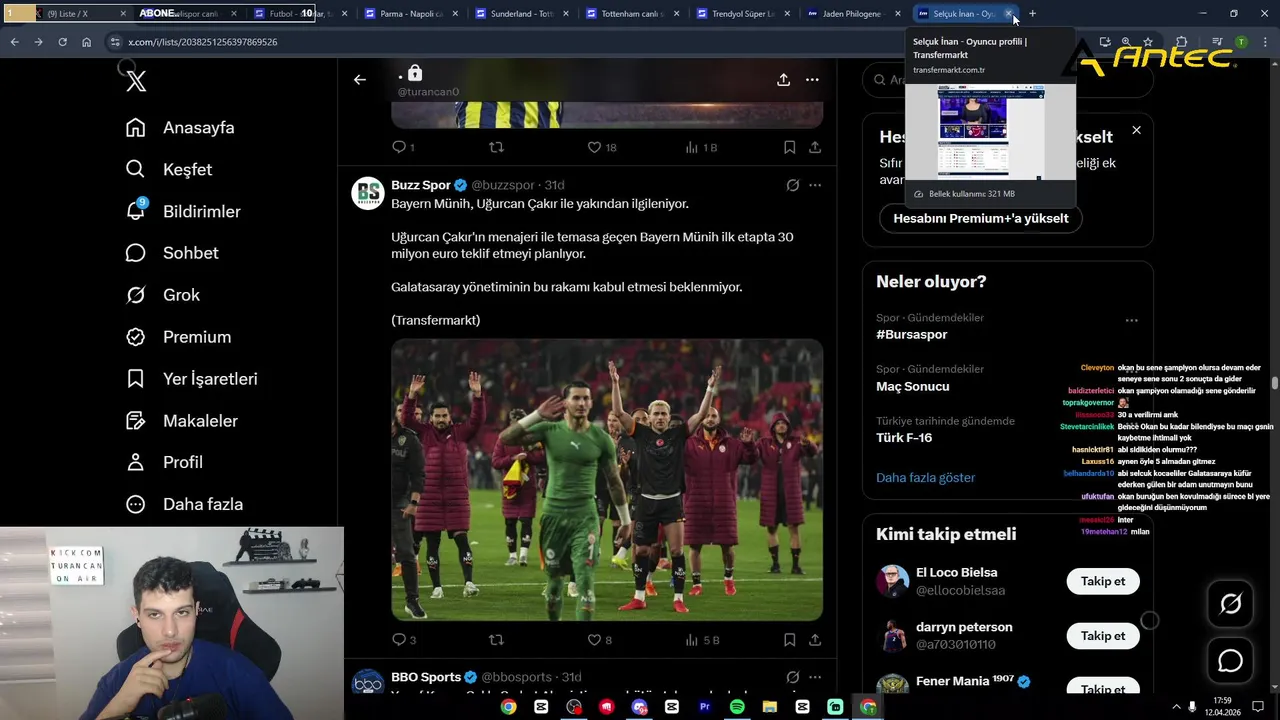Open El Loco Bielsa profile

pos(956,573)
